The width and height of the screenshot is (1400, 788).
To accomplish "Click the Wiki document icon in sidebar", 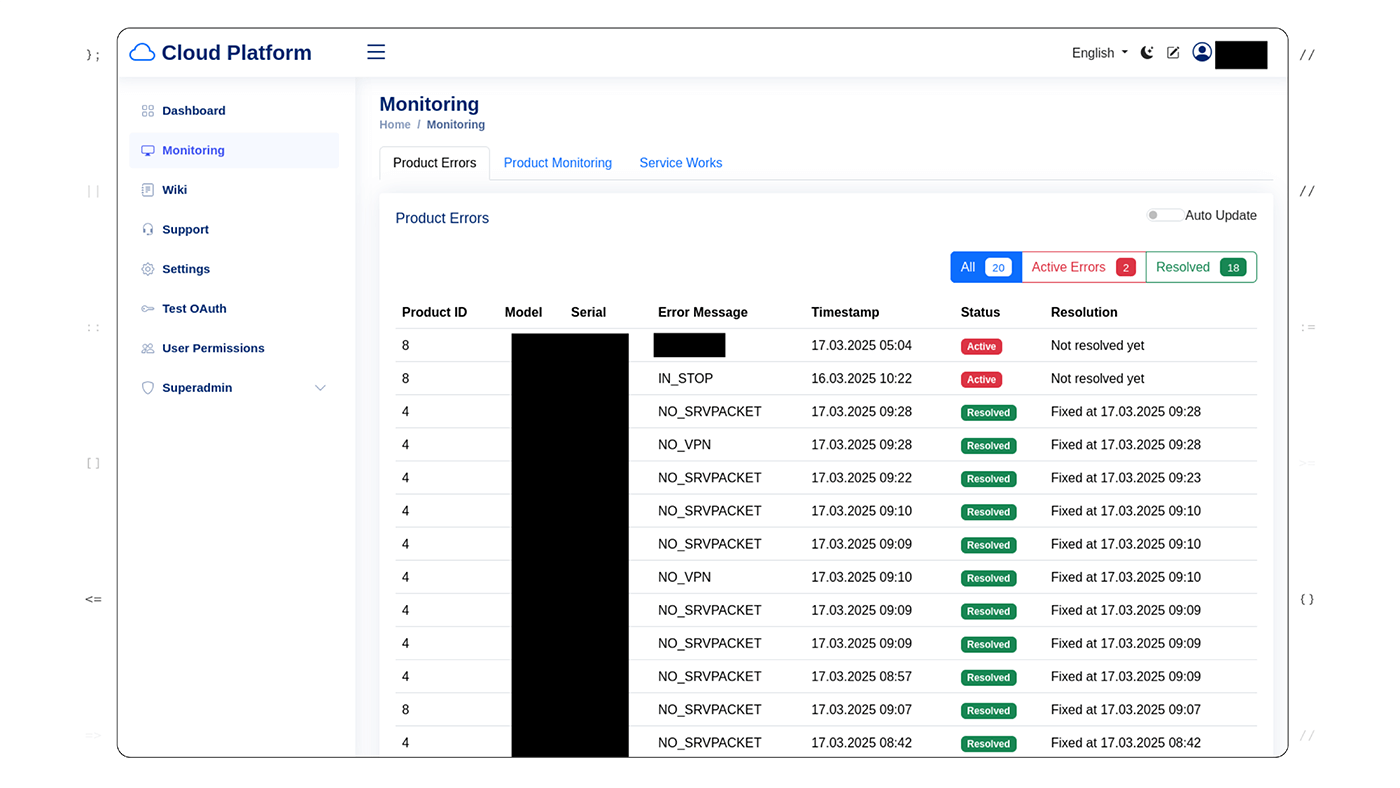I will pyautogui.click(x=148, y=190).
